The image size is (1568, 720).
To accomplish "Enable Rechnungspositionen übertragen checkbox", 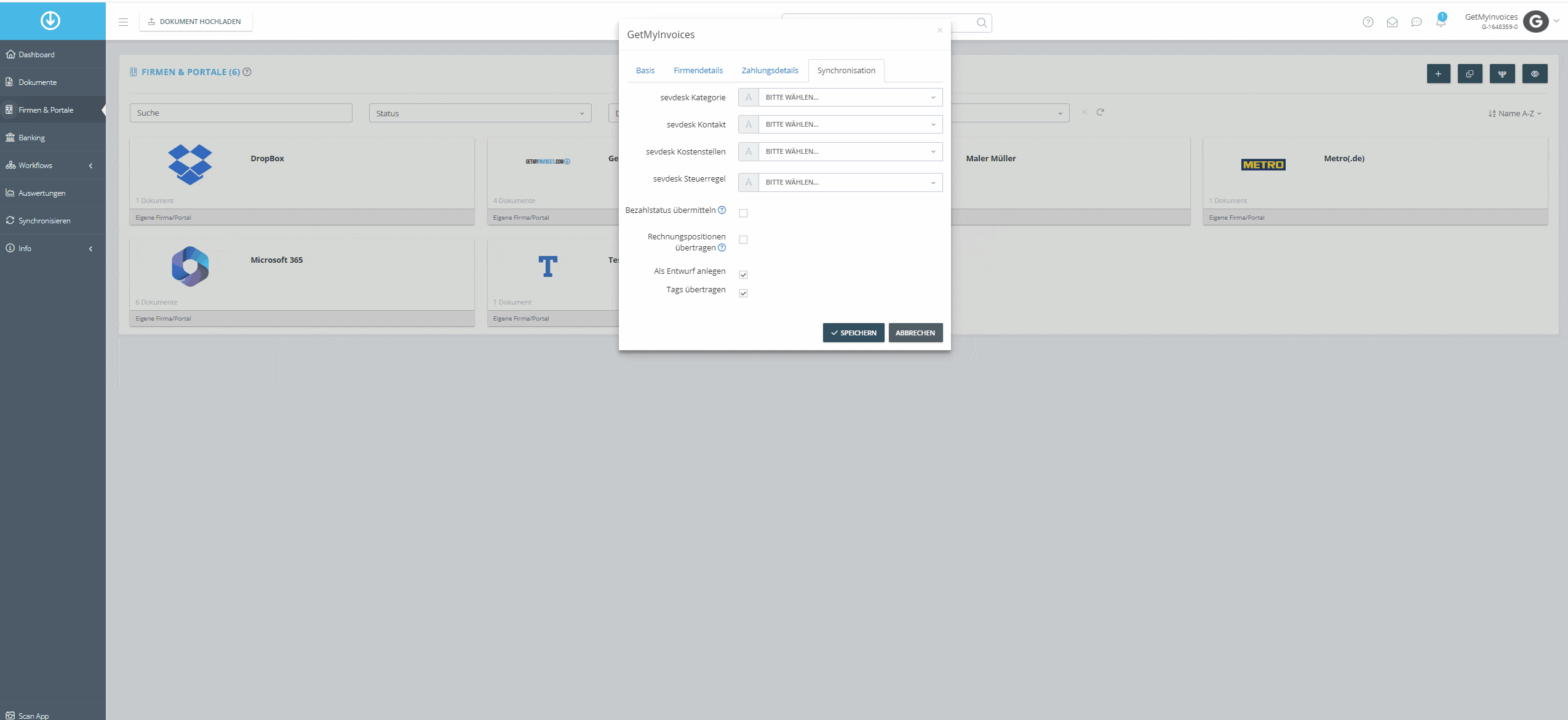I will 743,239.
